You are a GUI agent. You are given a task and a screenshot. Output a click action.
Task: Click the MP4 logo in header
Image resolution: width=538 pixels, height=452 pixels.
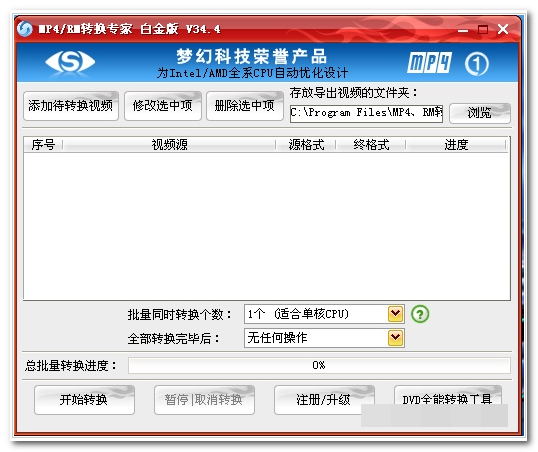point(429,62)
